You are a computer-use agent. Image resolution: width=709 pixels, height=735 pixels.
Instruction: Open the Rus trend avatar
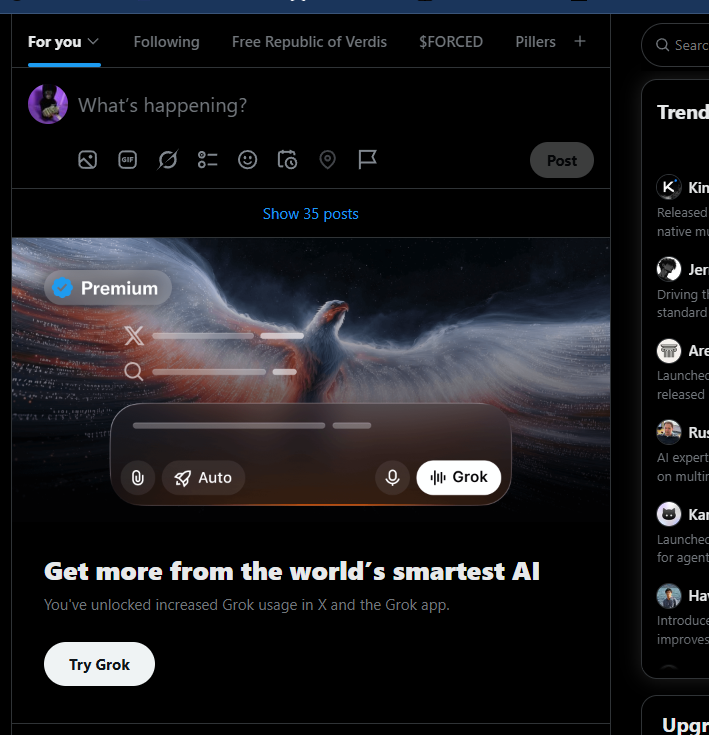pyautogui.click(x=669, y=432)
